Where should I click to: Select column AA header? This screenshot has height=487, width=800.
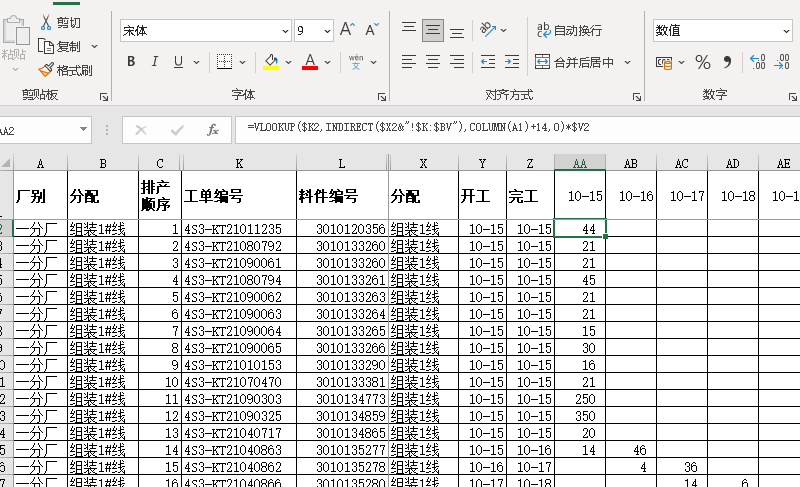click(x=580, y=163)
